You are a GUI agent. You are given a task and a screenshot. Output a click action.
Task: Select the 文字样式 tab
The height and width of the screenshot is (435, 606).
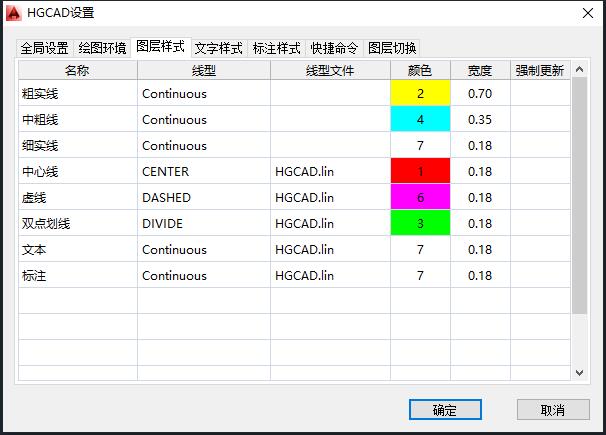click(x=218, y=48)
